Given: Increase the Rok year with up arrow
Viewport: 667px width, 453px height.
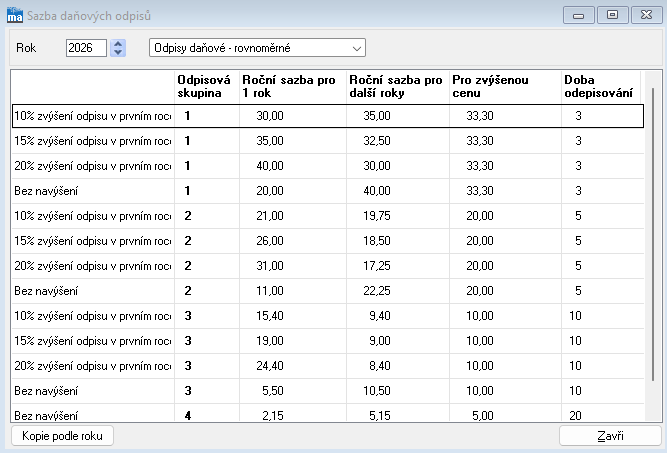Looking at the screenshot, I should coord(118,44).
